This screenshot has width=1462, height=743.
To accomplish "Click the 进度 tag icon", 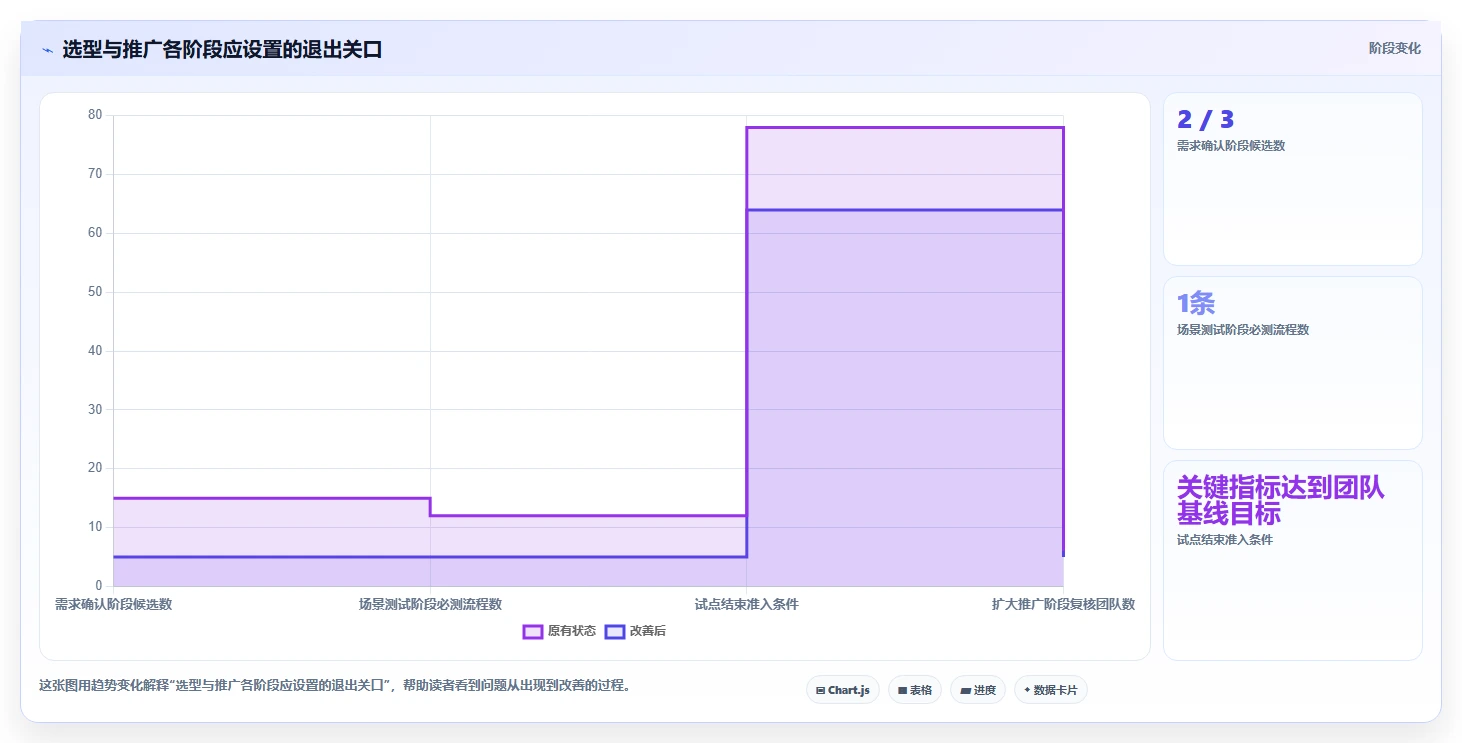I will [x=965, y=690].
